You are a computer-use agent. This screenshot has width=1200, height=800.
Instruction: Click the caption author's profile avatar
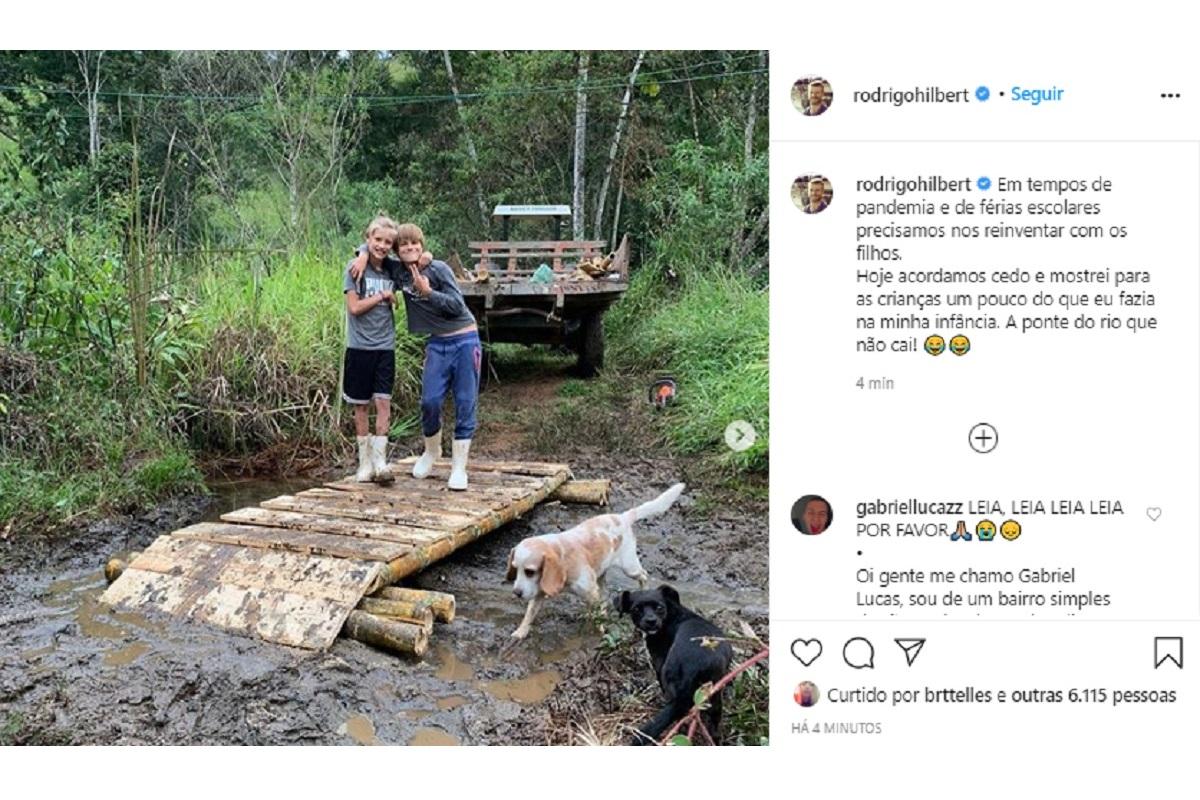(x=811, y=193)
